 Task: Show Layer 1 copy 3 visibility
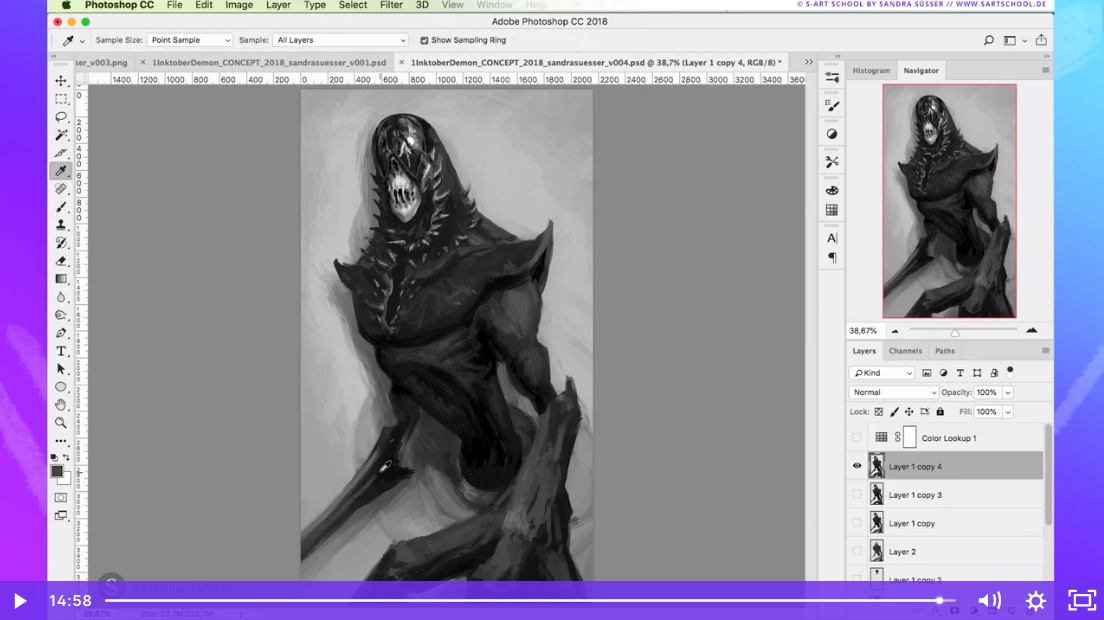(x=857, y=495)
